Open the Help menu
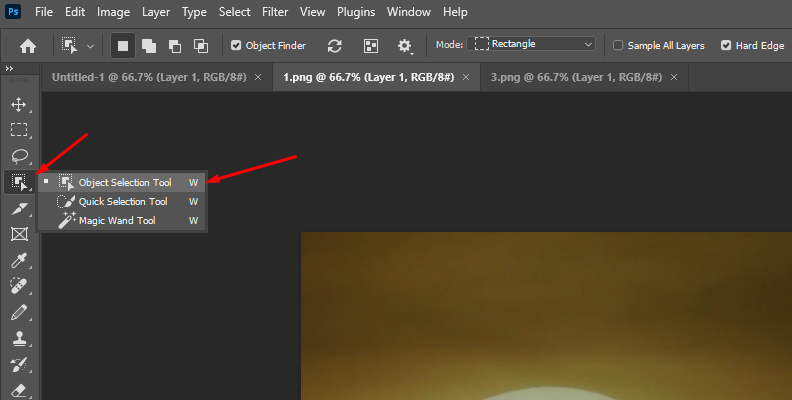Image resolution: width=792 pixels, height=400 pixels. coord(455,12)
